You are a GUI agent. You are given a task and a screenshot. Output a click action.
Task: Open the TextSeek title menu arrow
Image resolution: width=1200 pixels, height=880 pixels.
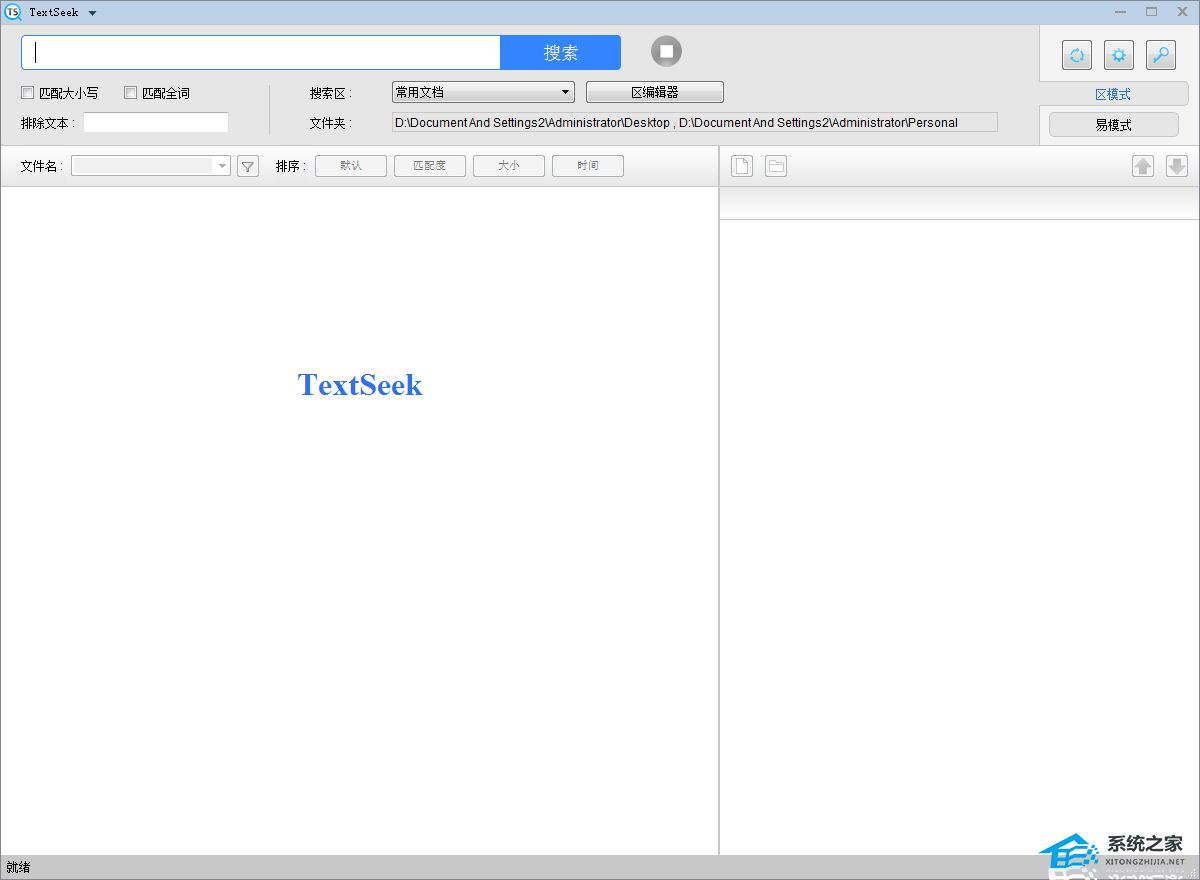click(x=92, y=13)
